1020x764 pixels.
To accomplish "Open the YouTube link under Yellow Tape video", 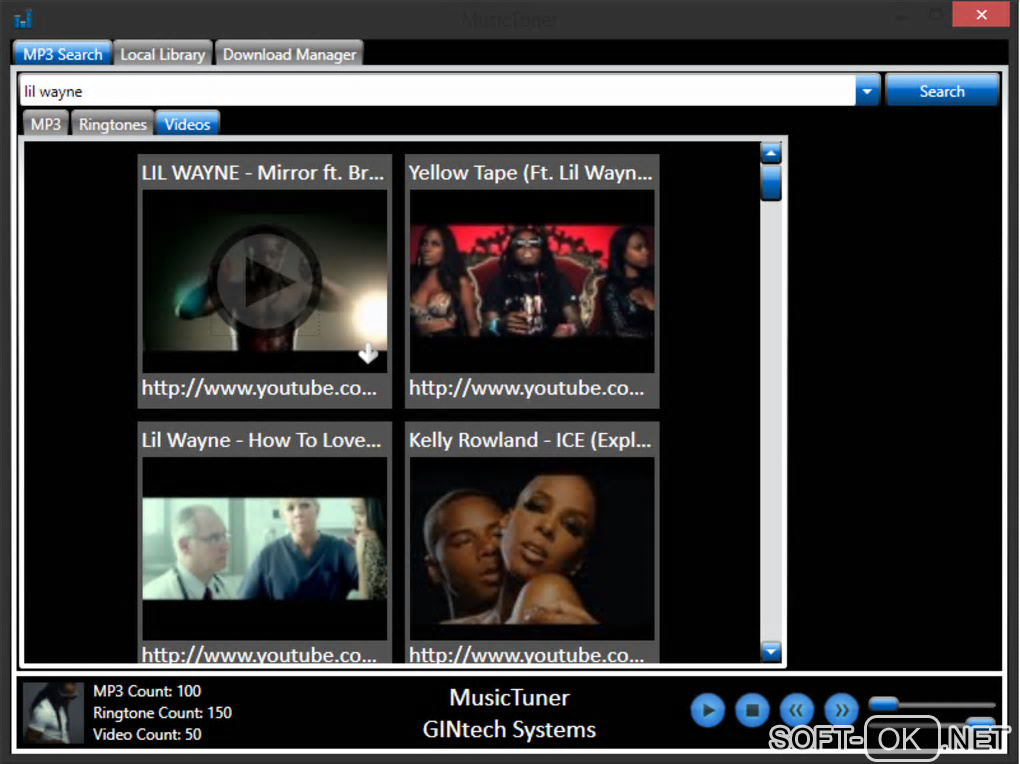I will coord(526,388).
